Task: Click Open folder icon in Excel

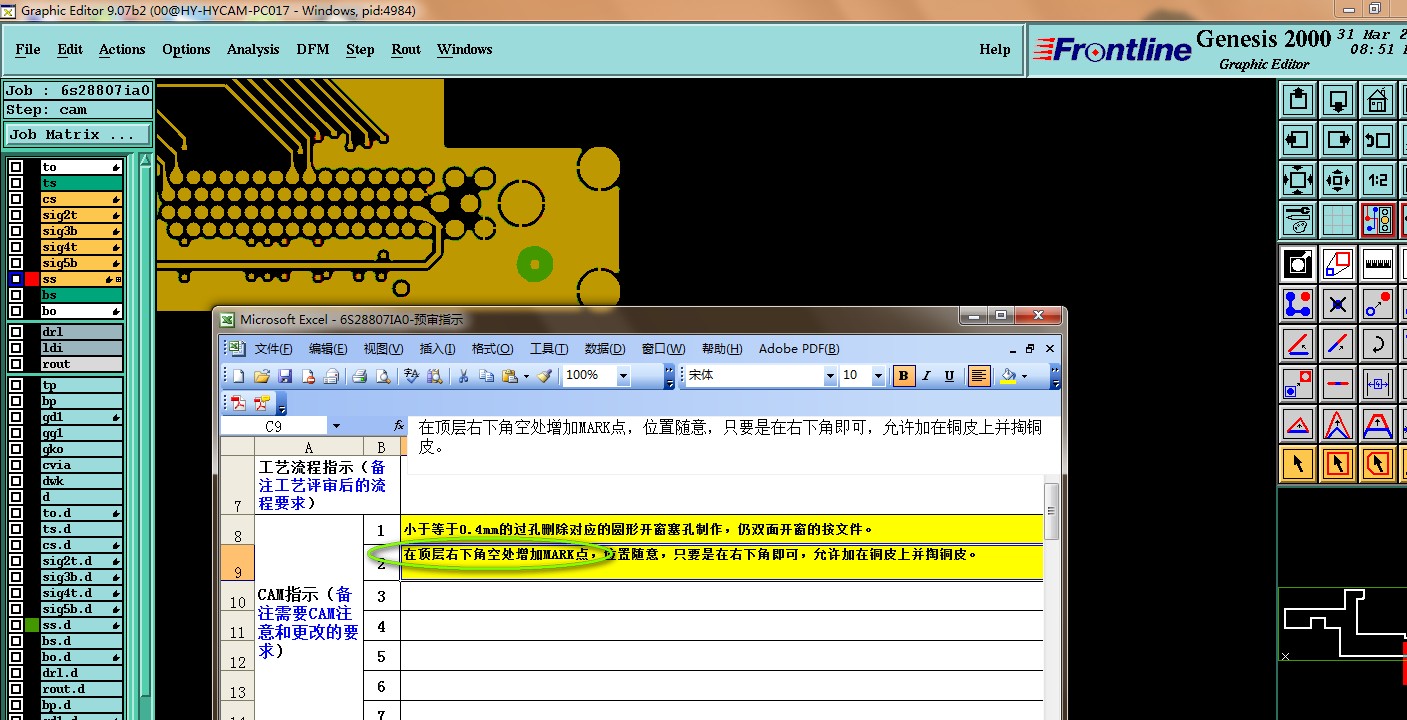Action: (262, 376)
